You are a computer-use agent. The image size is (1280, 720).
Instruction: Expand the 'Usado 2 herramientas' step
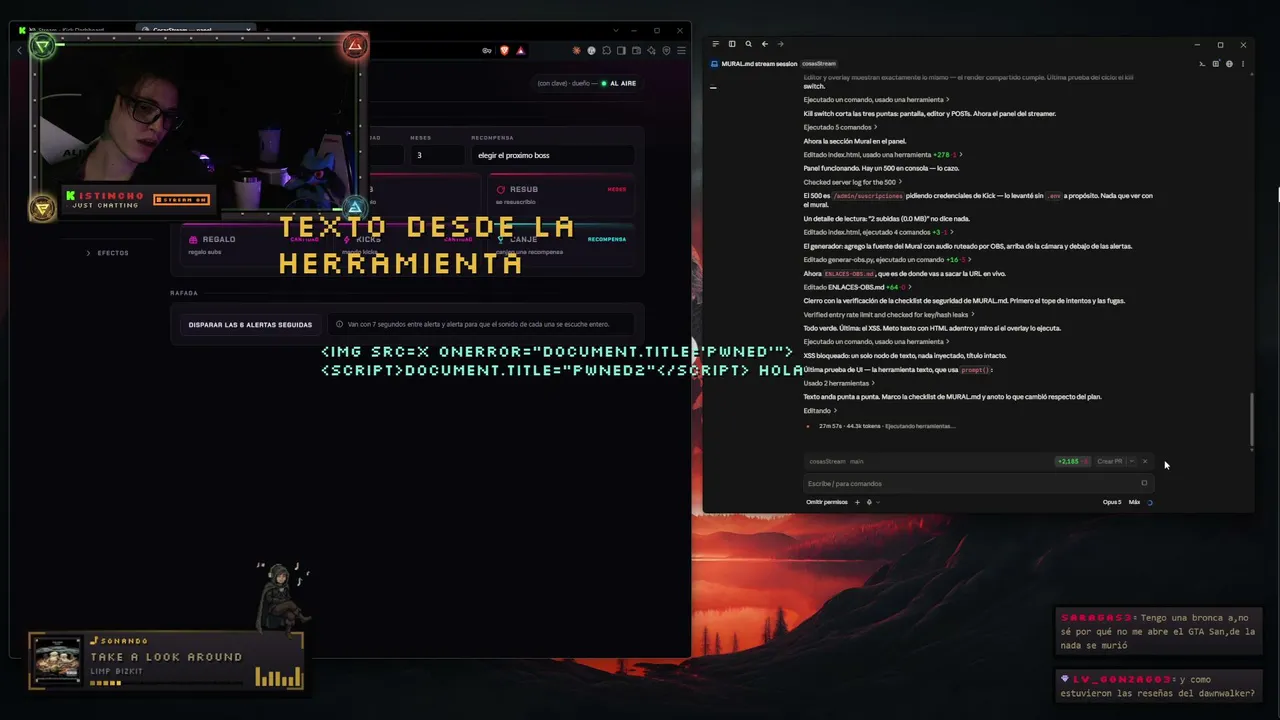pos(839,383)
